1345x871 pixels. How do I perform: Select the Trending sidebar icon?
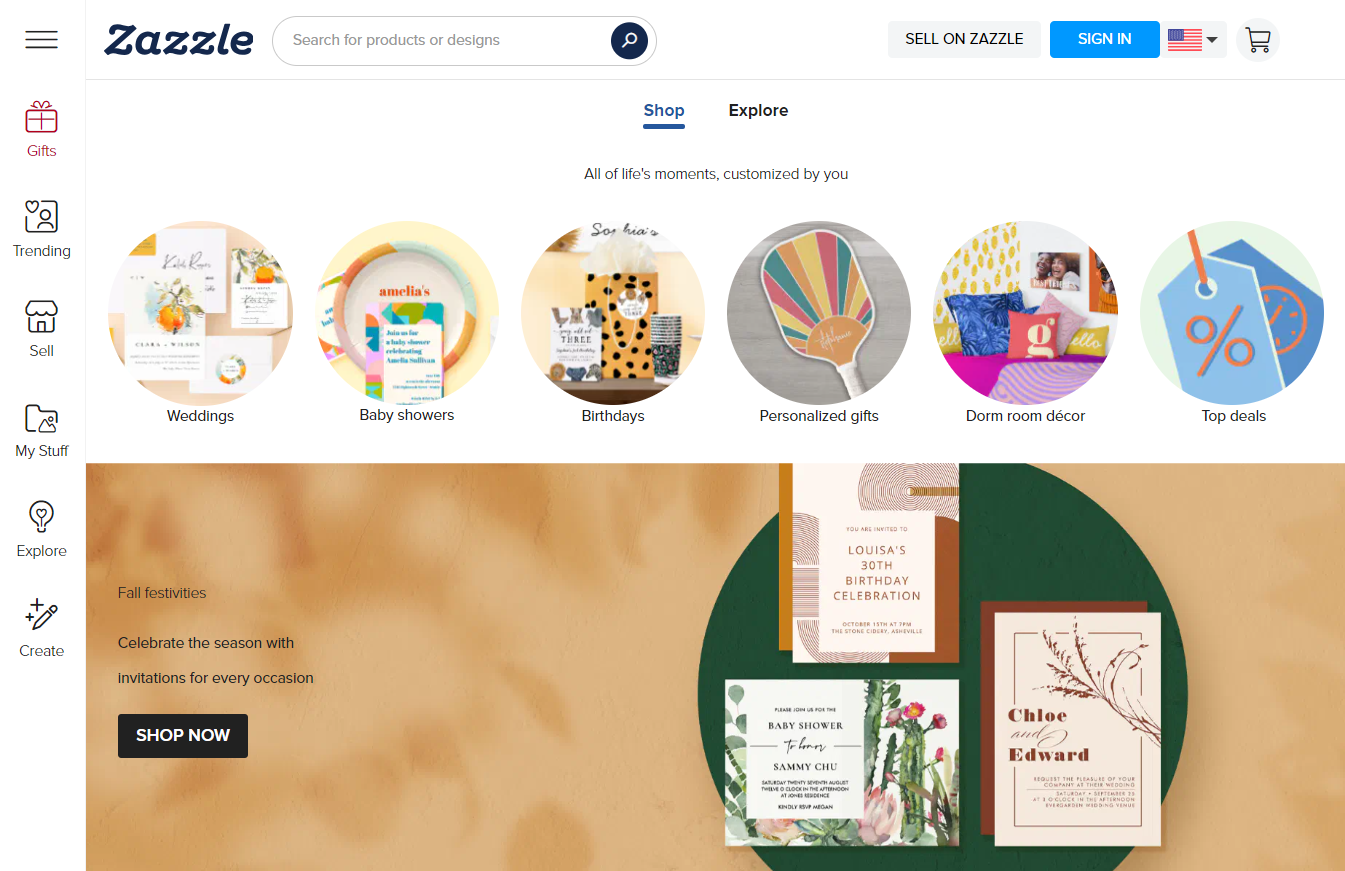[42, 217]
